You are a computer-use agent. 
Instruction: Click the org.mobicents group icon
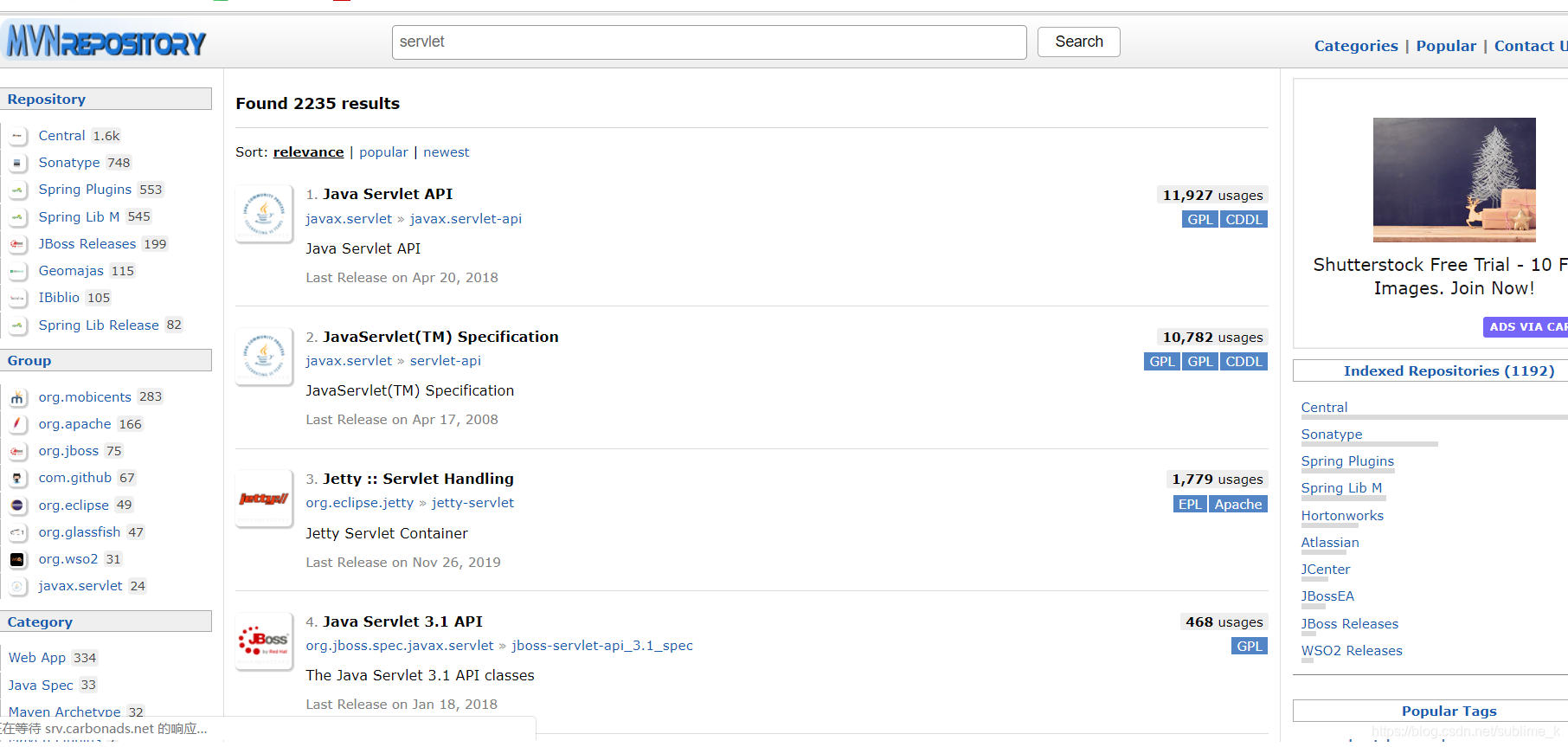(x=17, y=397)
